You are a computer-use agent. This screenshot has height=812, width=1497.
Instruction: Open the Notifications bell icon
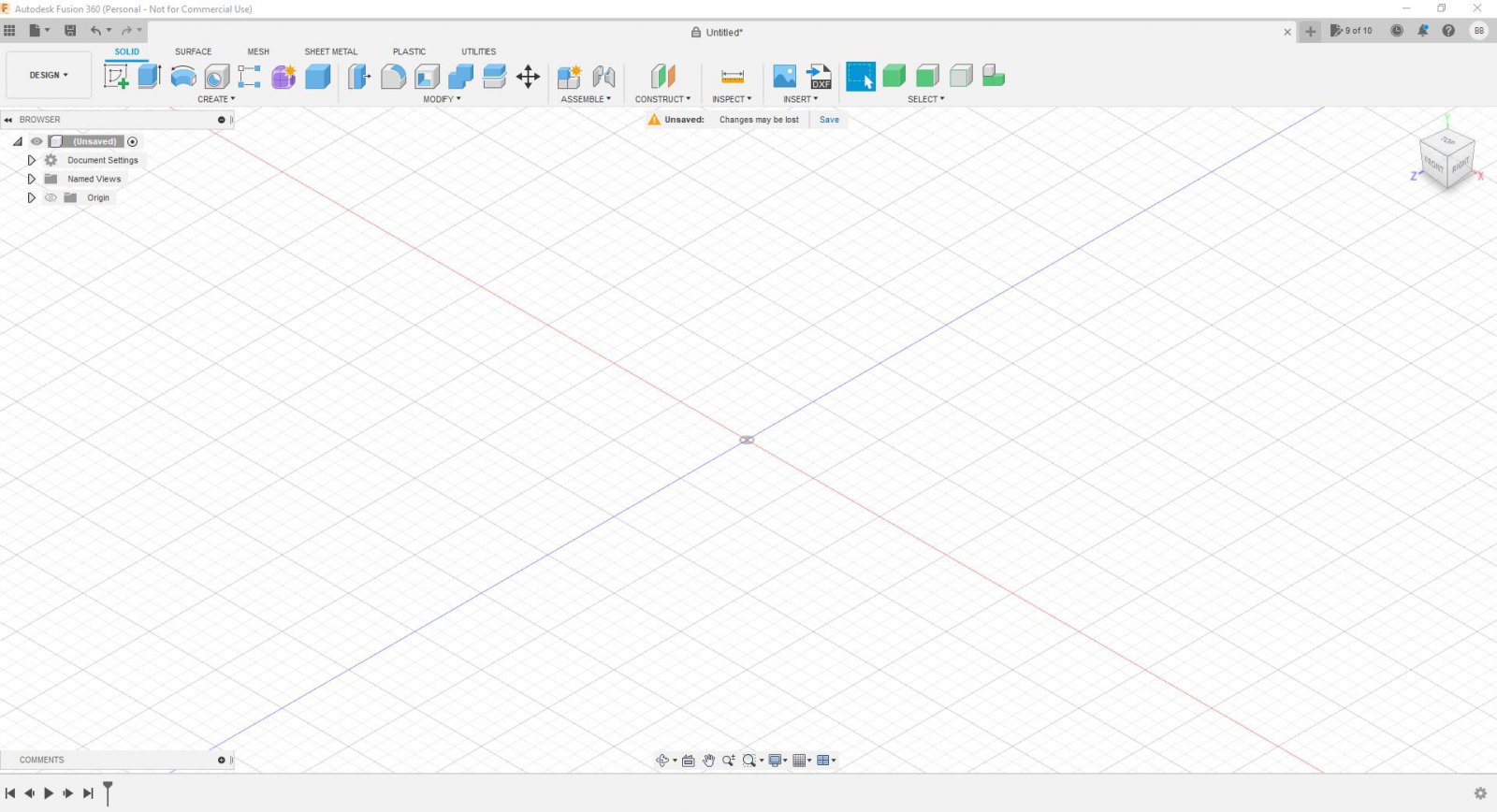[1423, 31]
